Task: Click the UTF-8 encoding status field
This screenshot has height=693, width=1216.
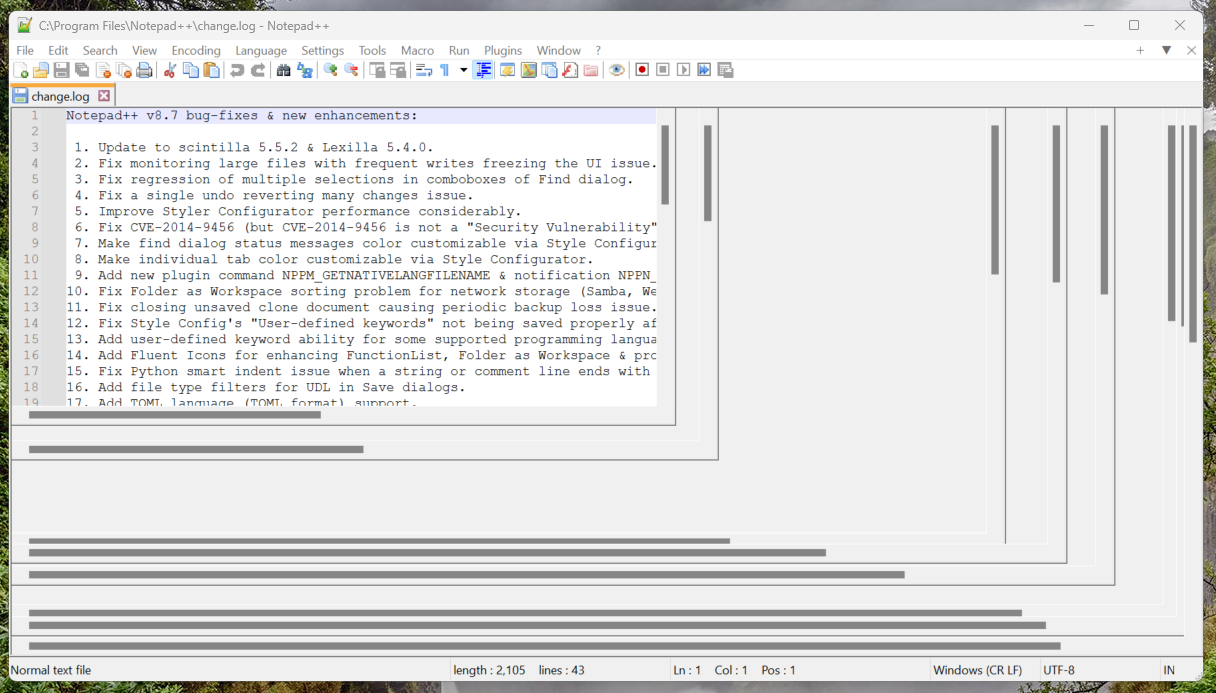Action: pyautogui.click(x=1059, y=670)
